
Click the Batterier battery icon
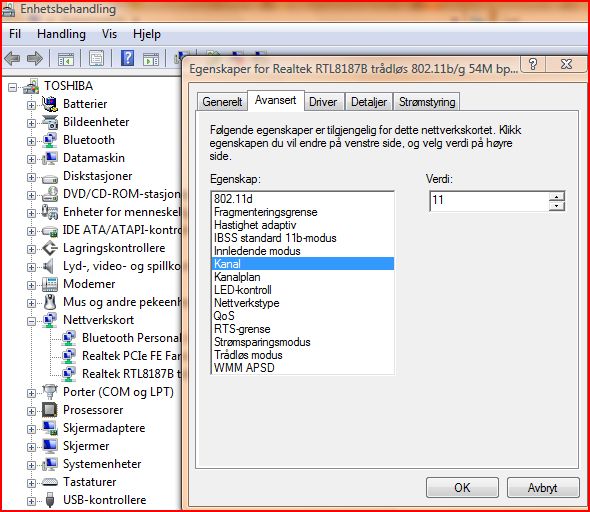(50, 104)
